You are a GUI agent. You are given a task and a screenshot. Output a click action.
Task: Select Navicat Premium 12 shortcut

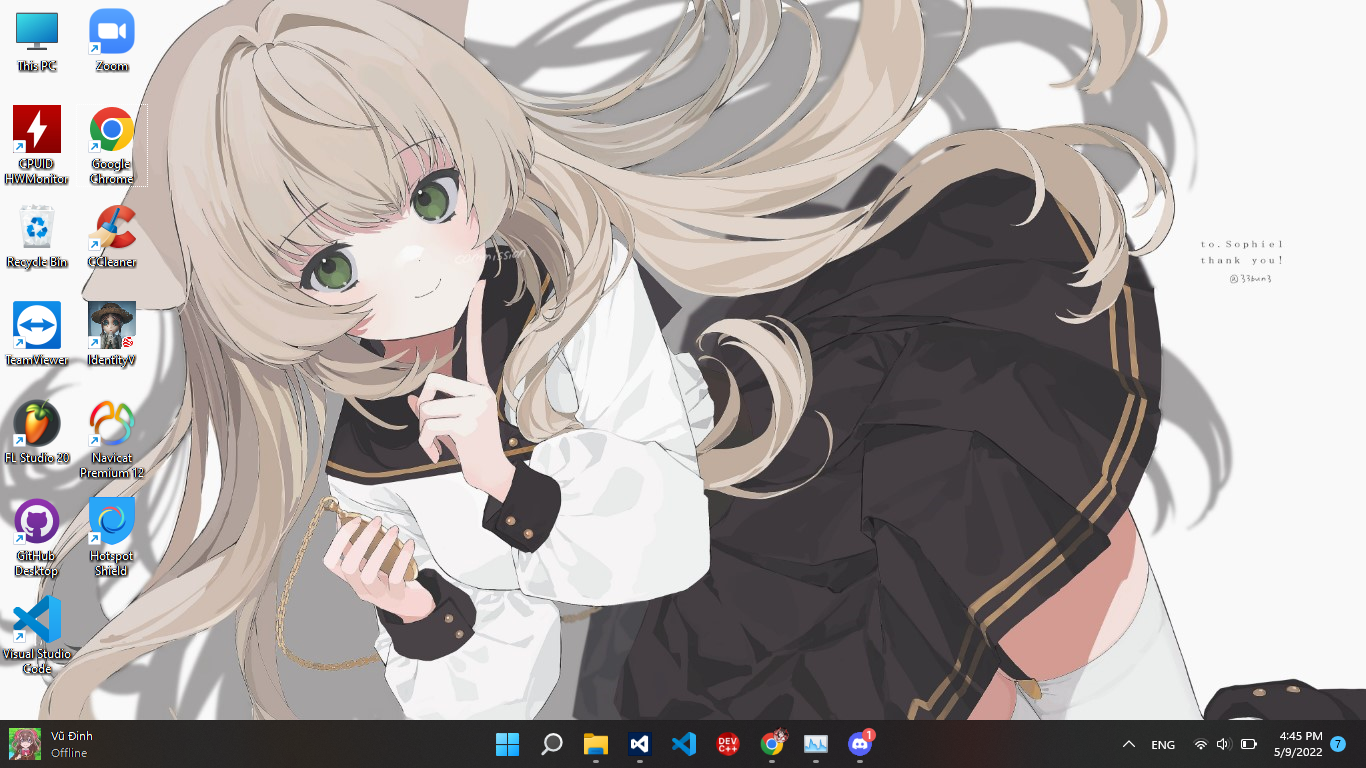pos(112,439)
